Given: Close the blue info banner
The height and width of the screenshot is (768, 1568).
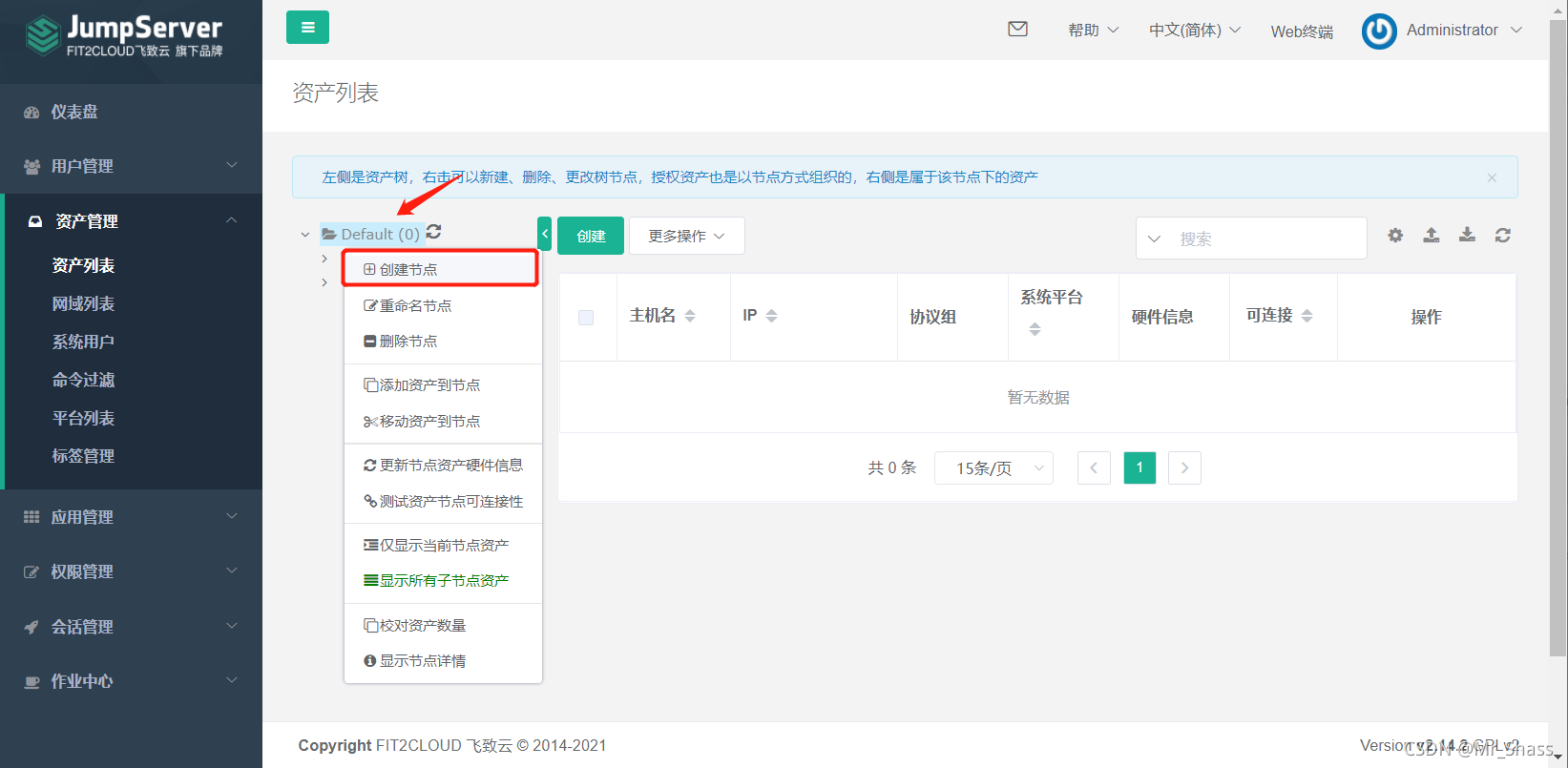Looking at the screenshot, I should pos(1492,177).
